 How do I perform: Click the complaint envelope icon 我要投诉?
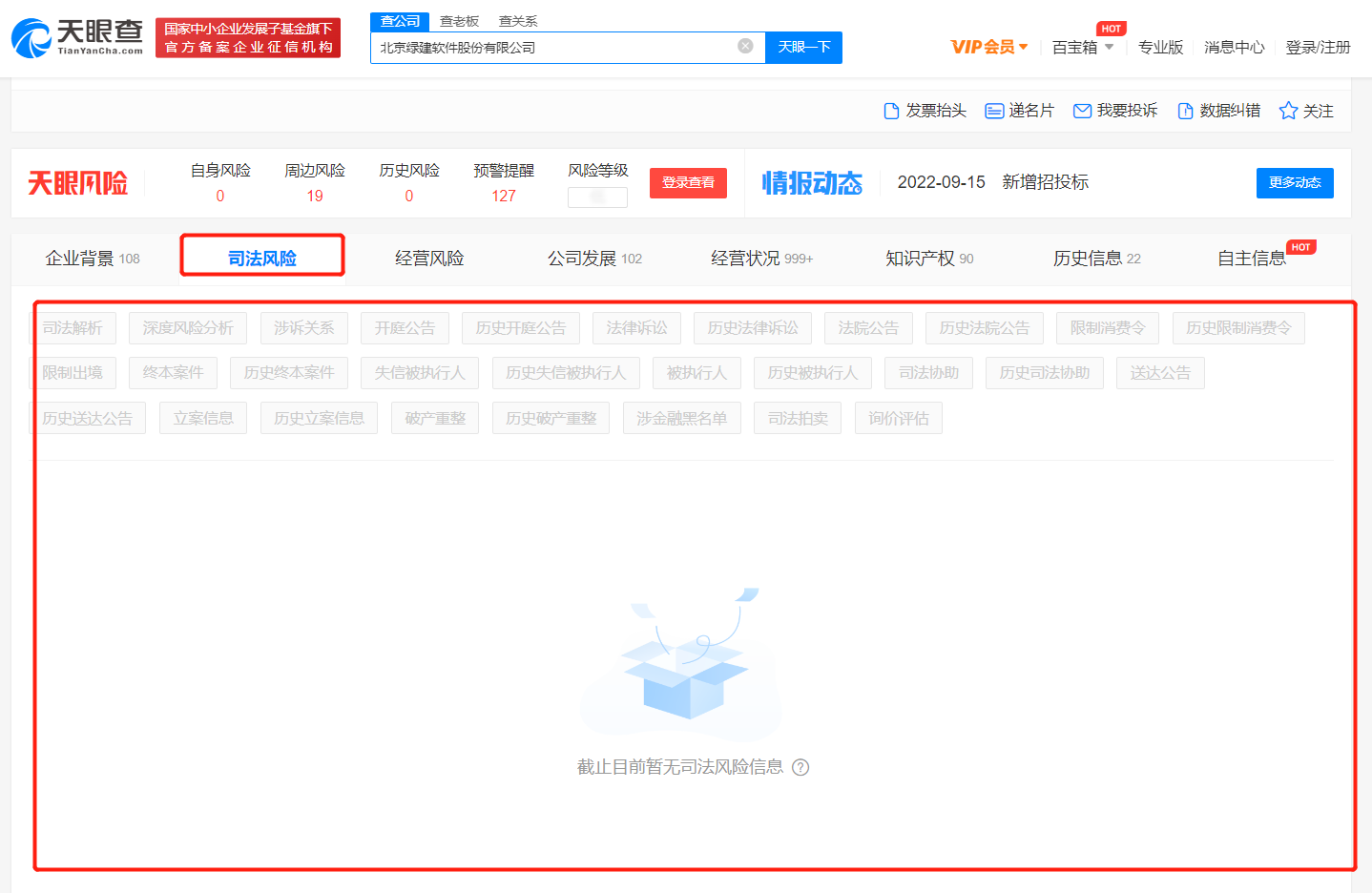point(1082,111)
